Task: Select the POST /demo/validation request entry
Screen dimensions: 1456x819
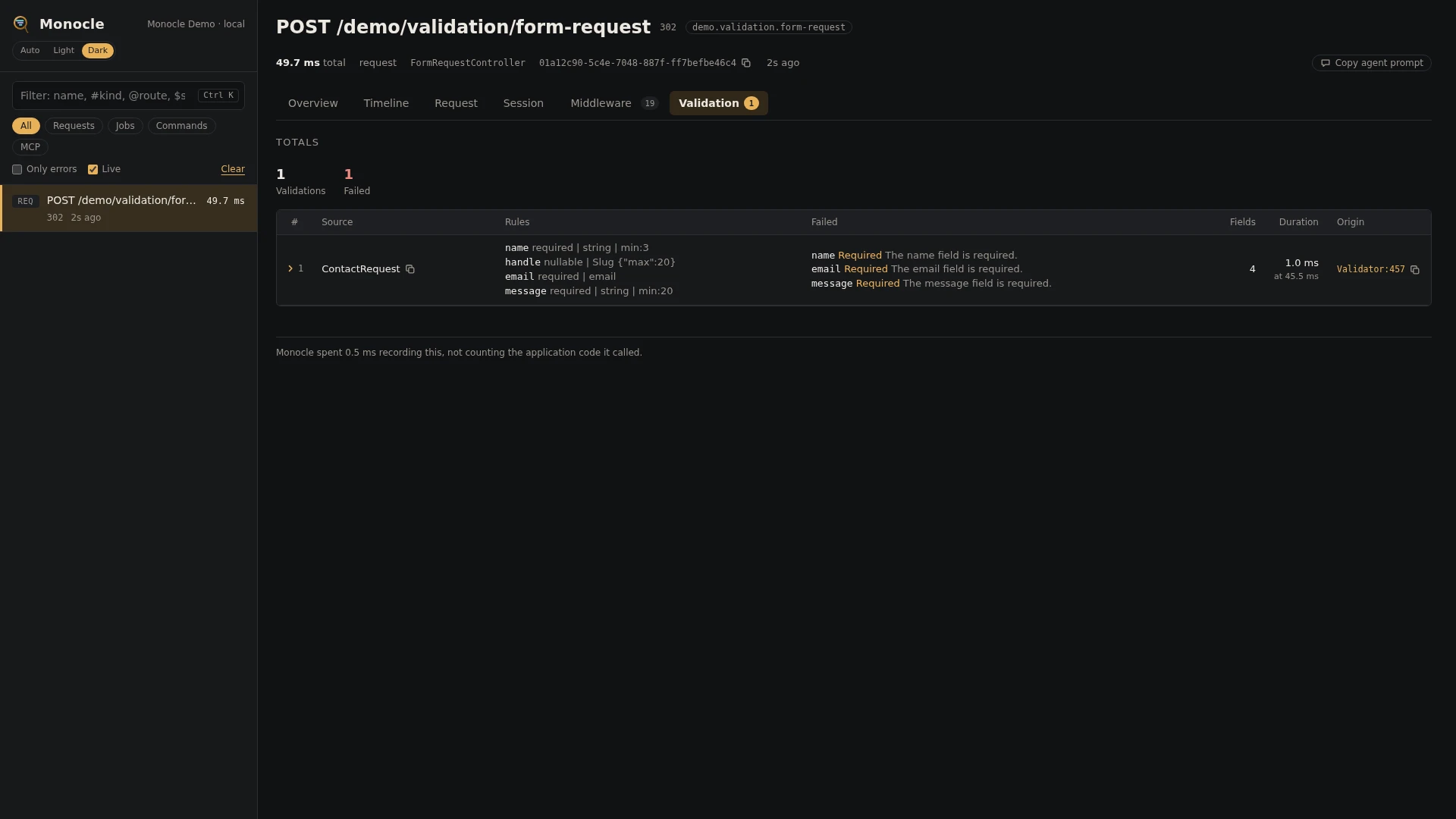Action: 129,209
